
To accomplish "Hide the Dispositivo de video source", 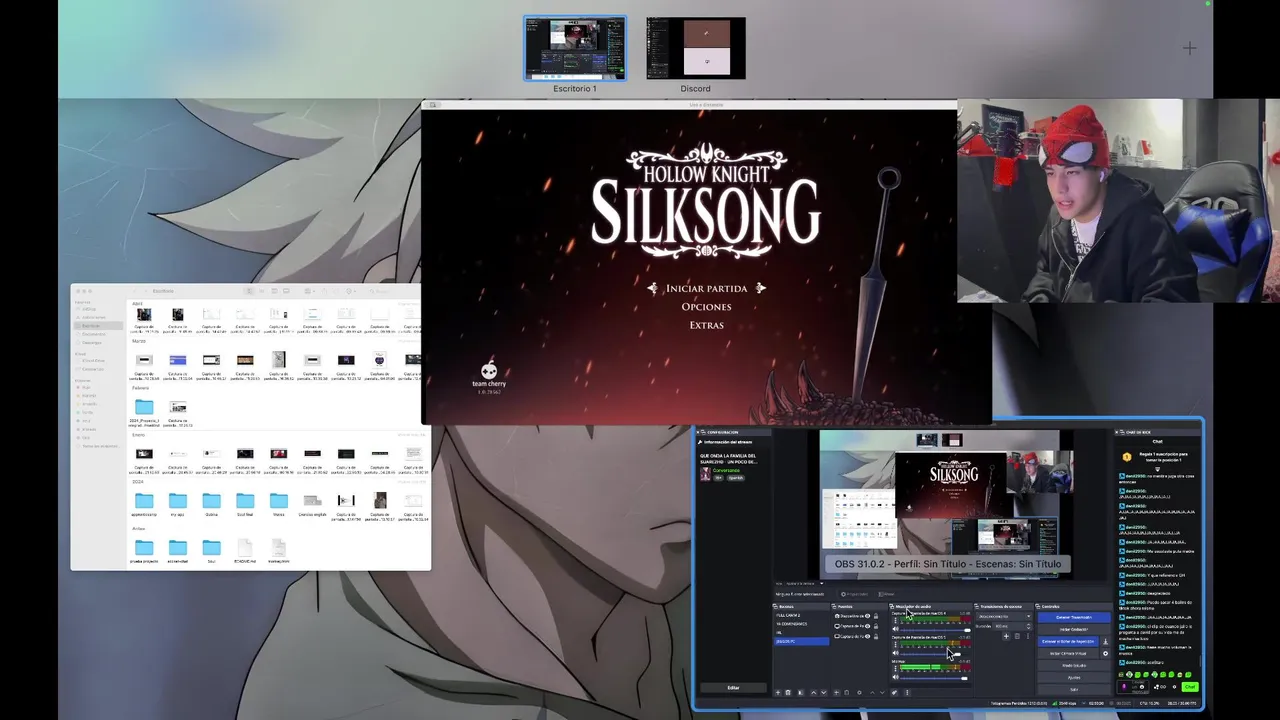I will [867, 616].
